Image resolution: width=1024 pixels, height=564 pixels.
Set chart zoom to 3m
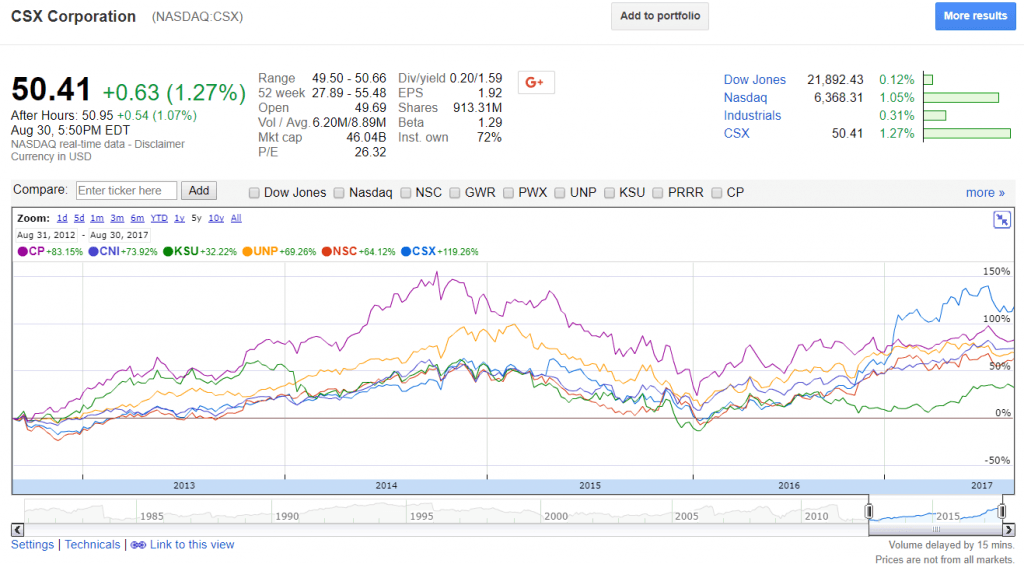(117, 218)
